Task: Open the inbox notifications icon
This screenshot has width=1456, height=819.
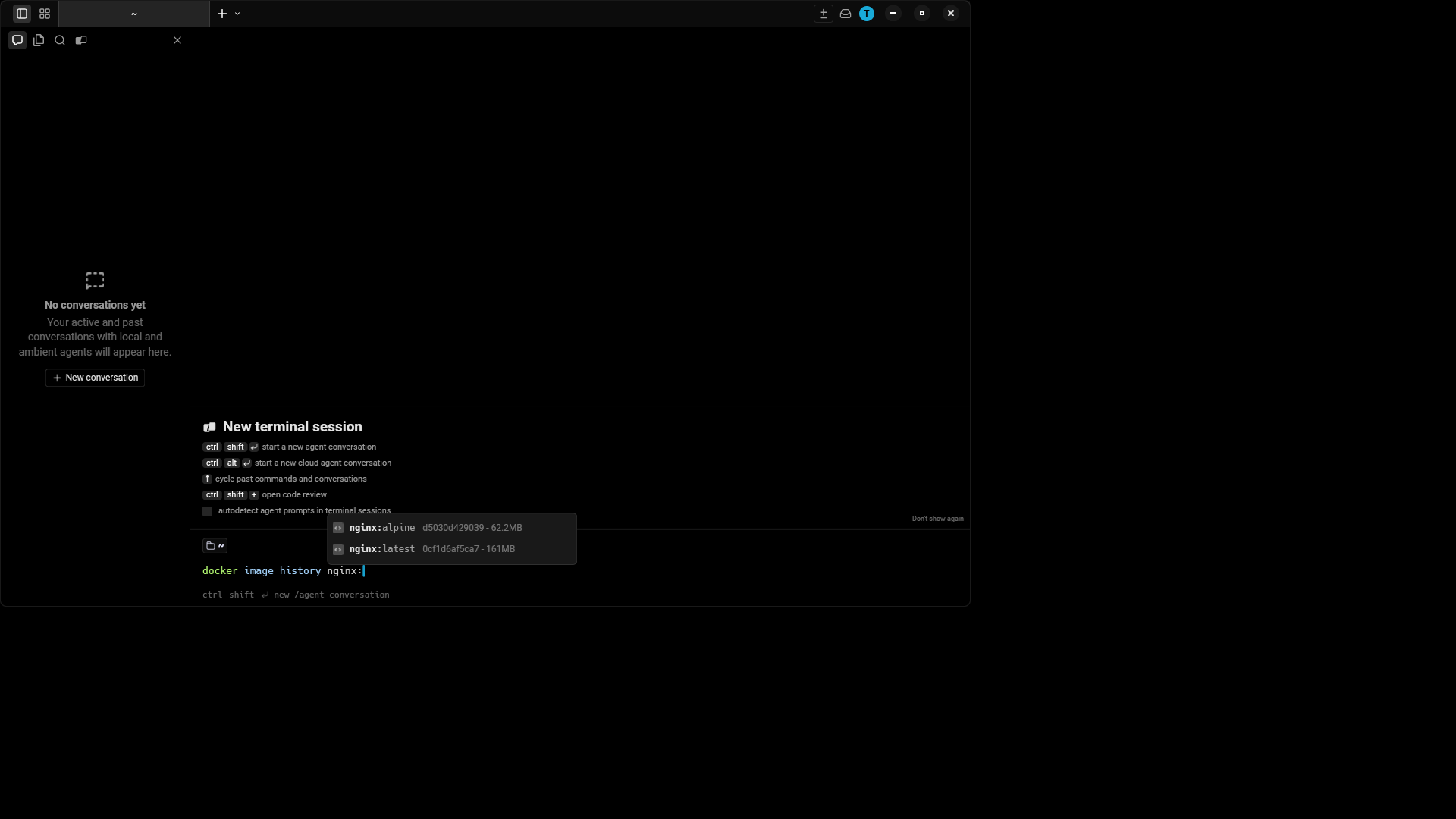Action: (x=846, y=14)
